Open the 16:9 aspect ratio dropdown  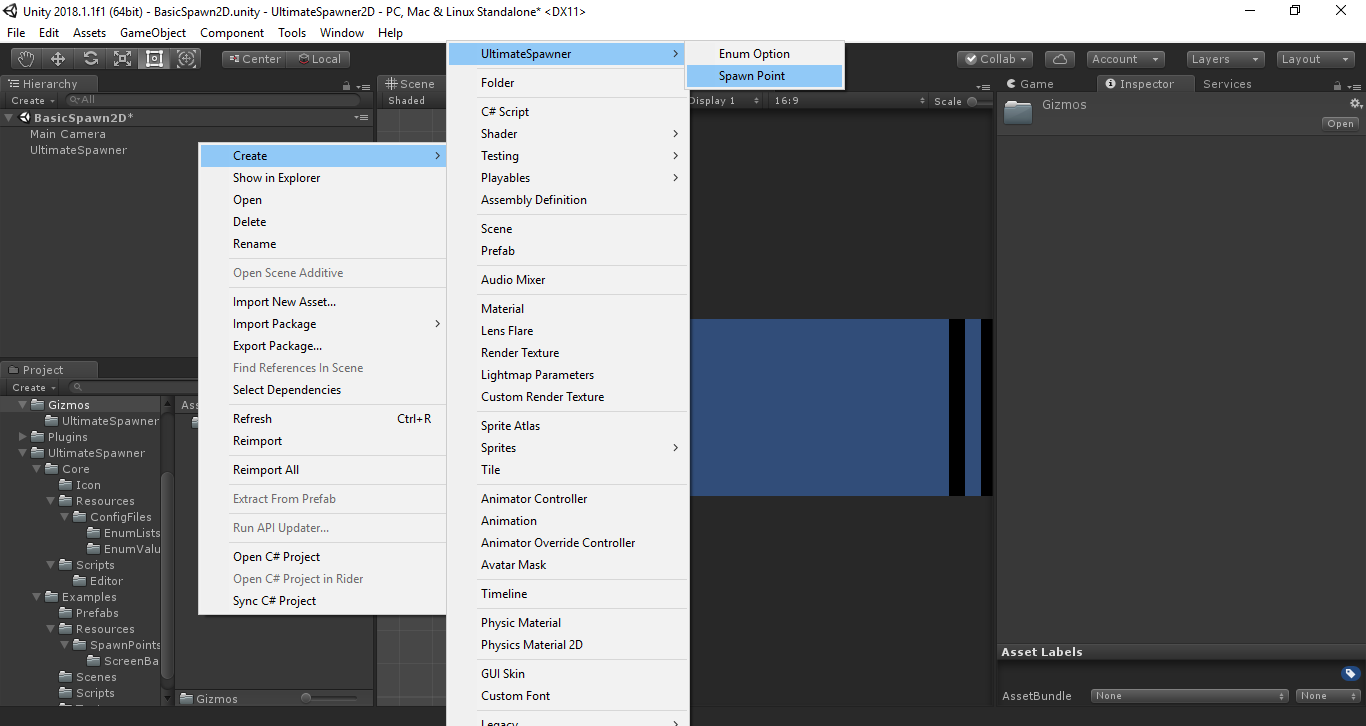(x=850, y=101)
